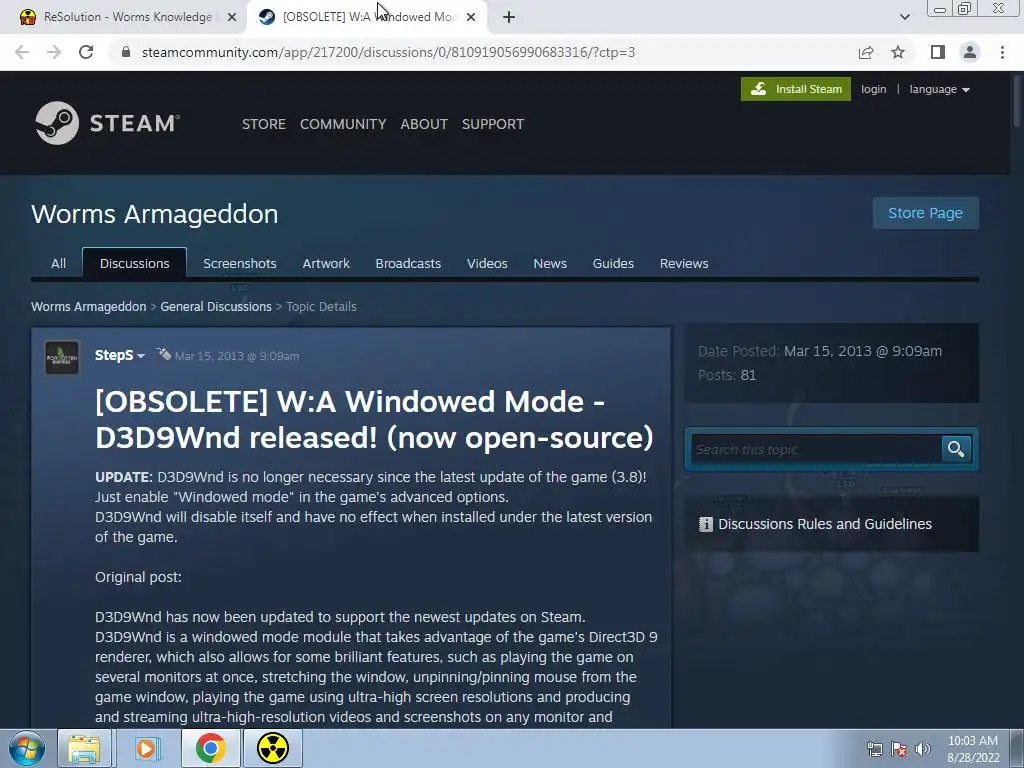Select the News tab

(x=550, y=263)
